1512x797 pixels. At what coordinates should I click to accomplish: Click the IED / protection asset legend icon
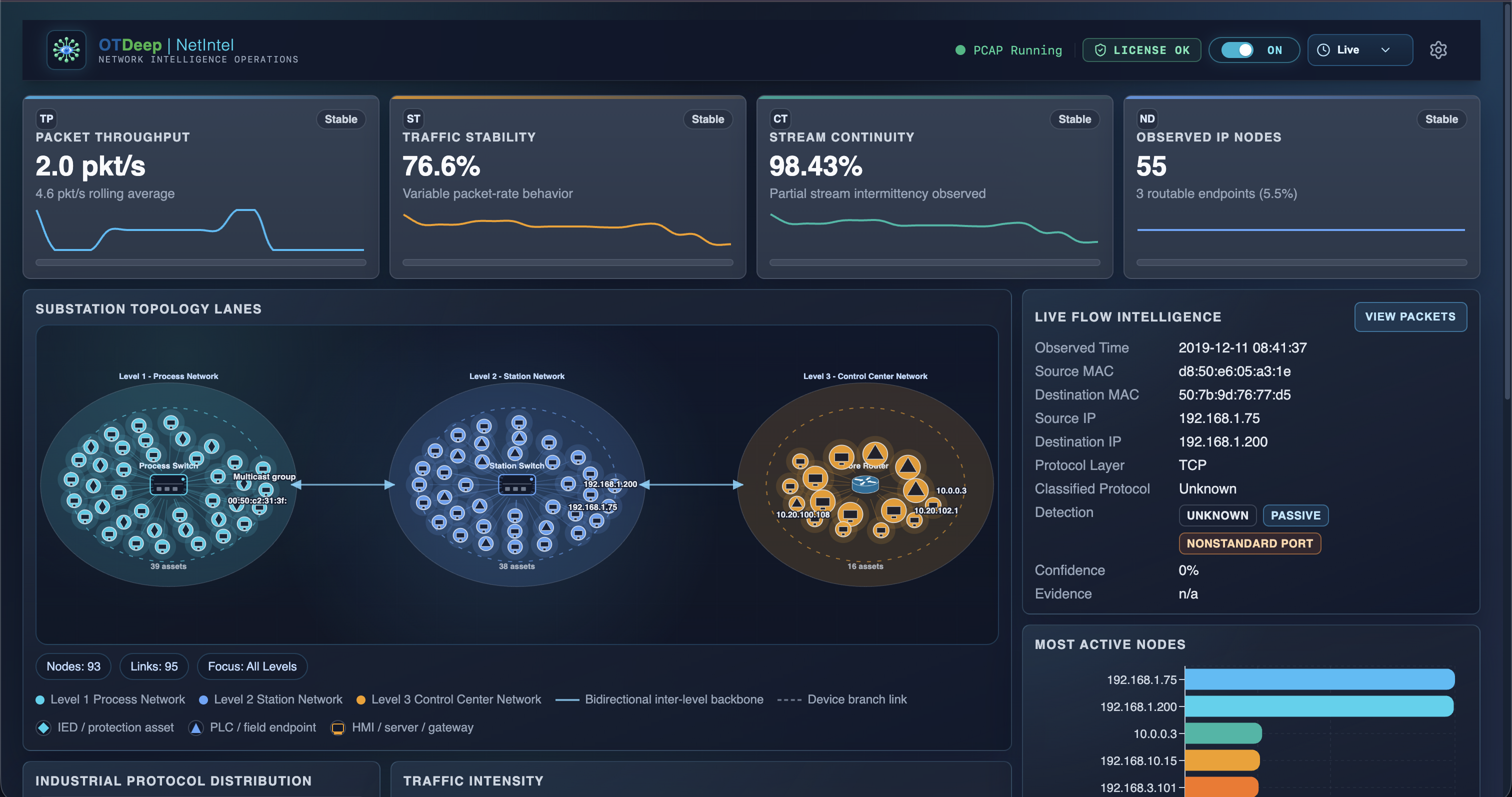(43, 727)
